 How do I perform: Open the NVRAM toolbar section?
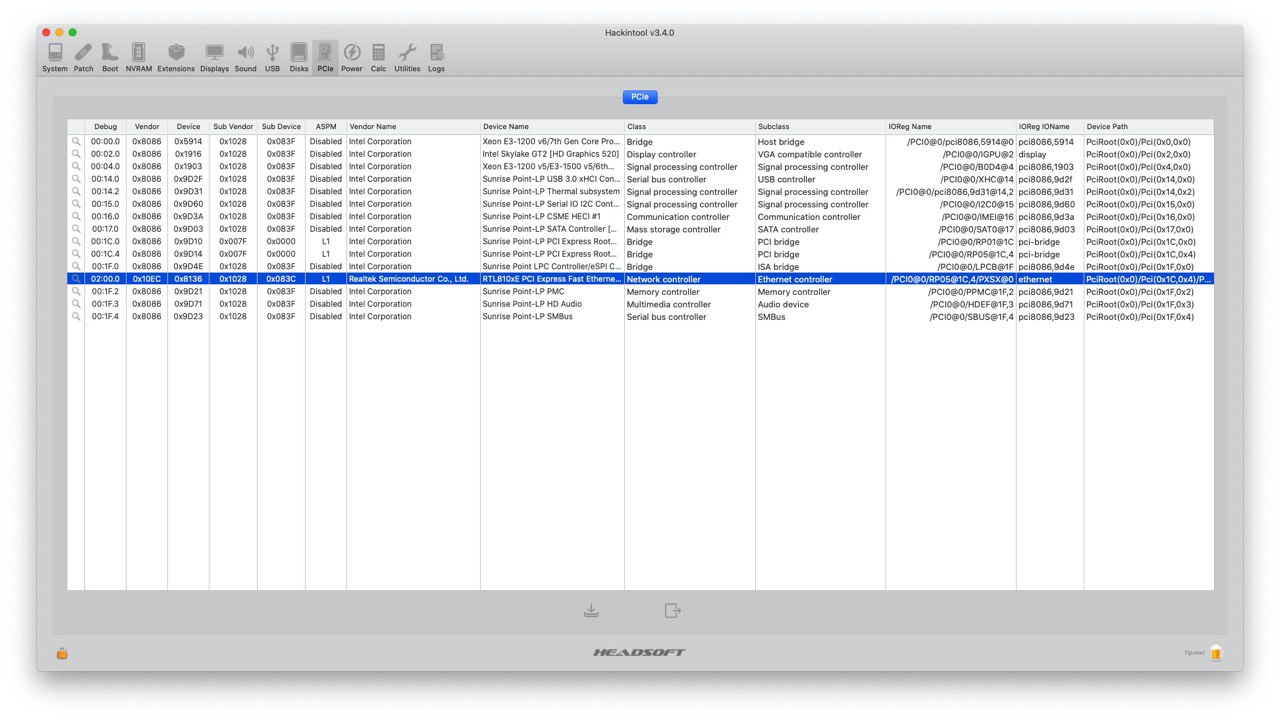click(139, 57)
